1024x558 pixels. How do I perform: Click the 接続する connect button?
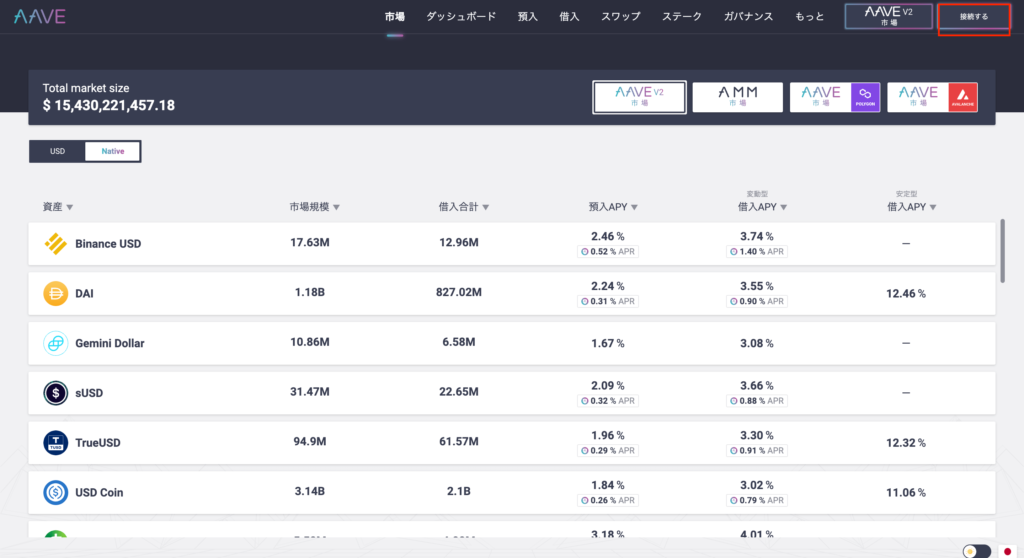(974, 17)
